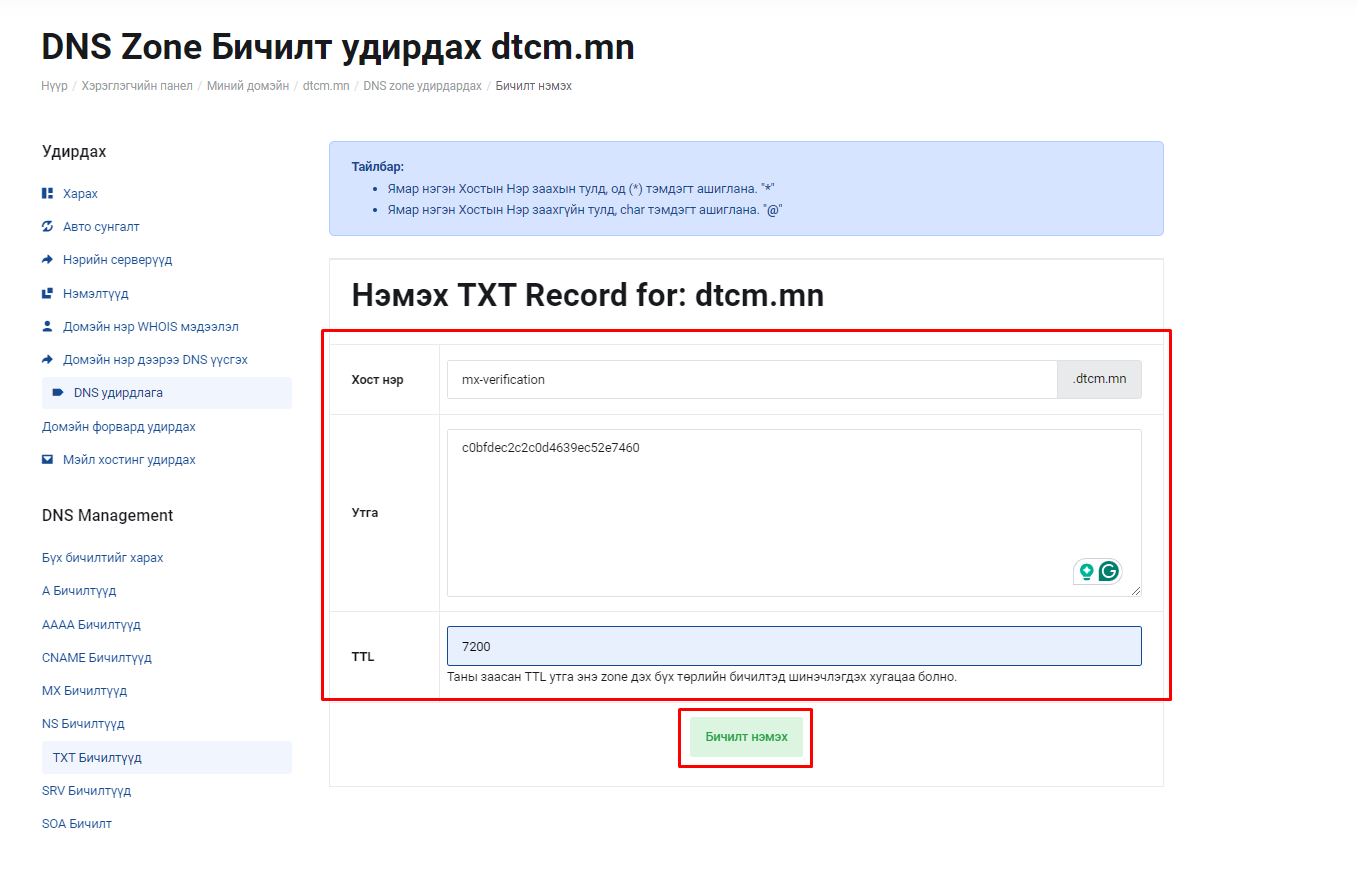Open Домэйн нэр WHOIS мэдээлэл
Image resolution: width=1357 pixels, height=881 pixels.
[151, 326]
